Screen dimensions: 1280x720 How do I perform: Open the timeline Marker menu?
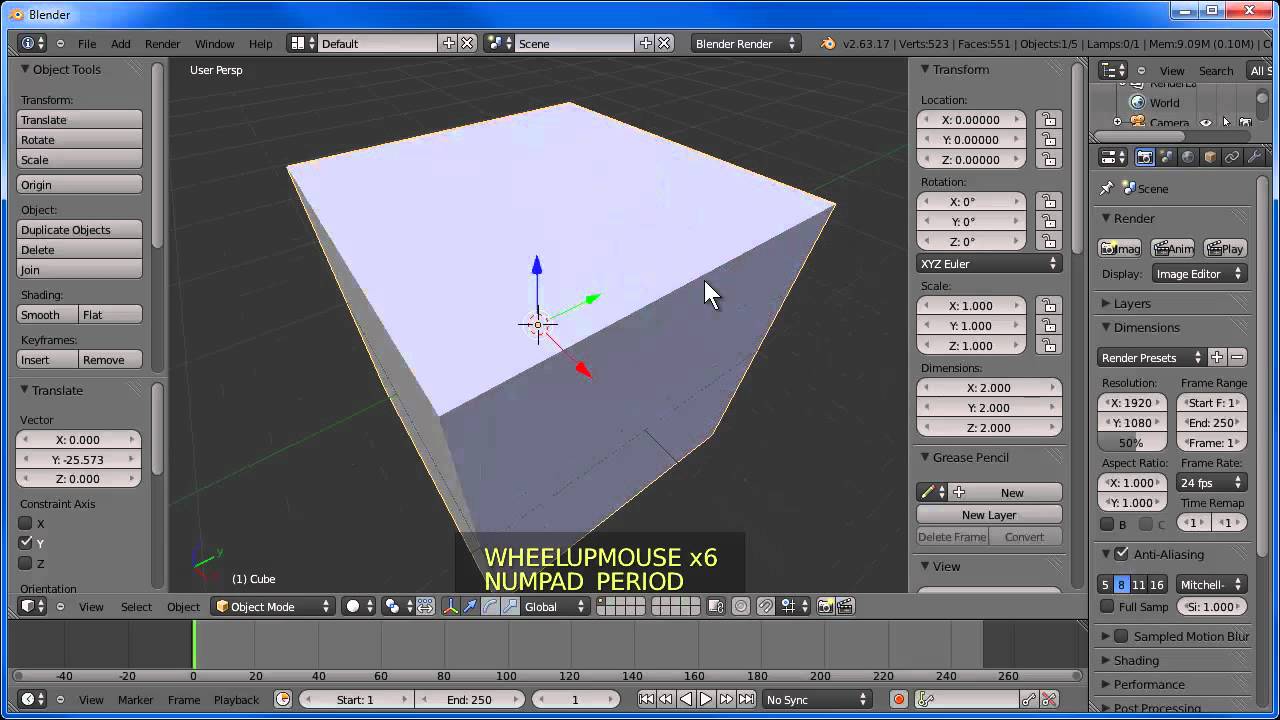pos(136,700)
